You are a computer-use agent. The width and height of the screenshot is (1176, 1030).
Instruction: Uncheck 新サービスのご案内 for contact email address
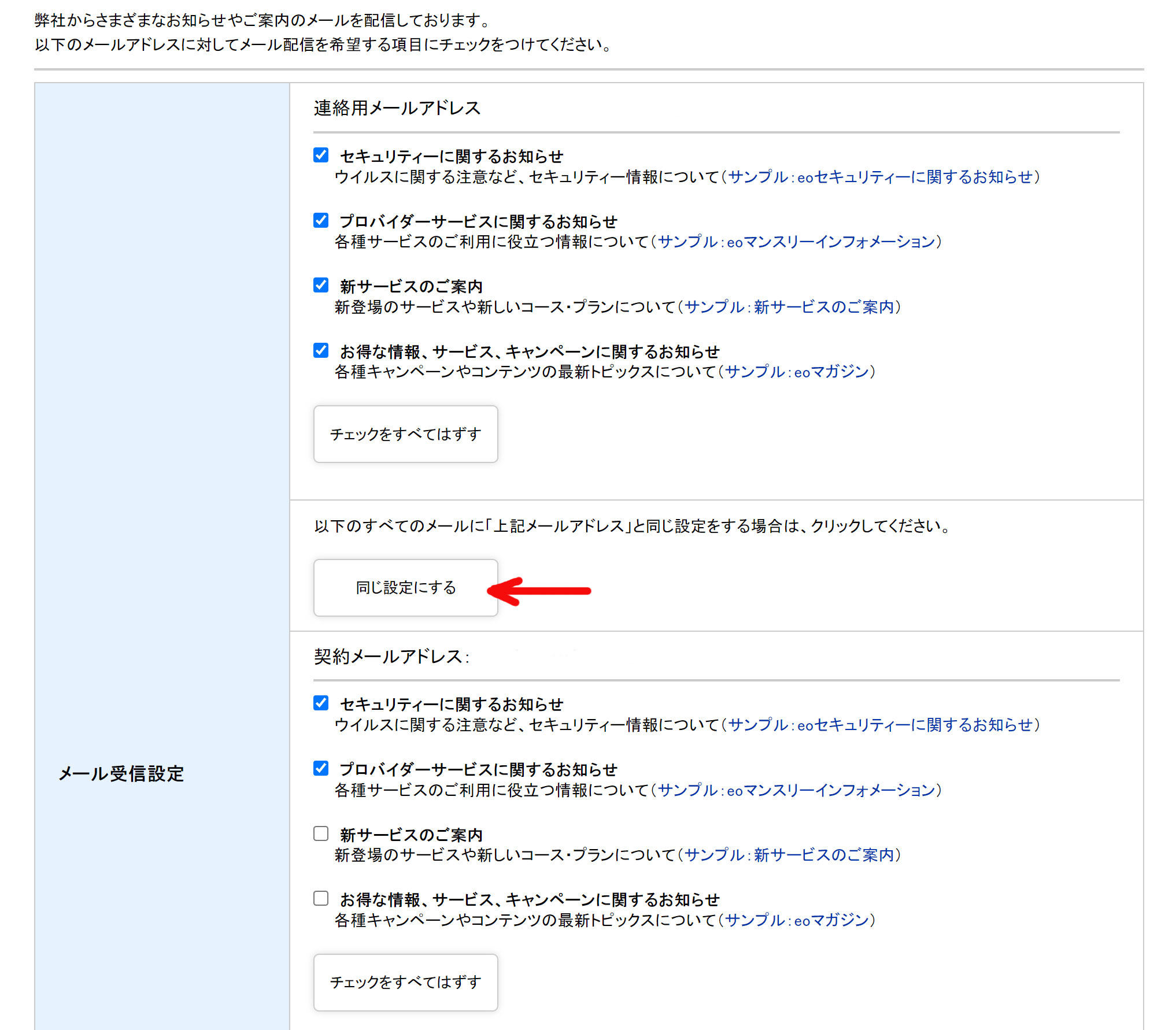pos(321,285)
